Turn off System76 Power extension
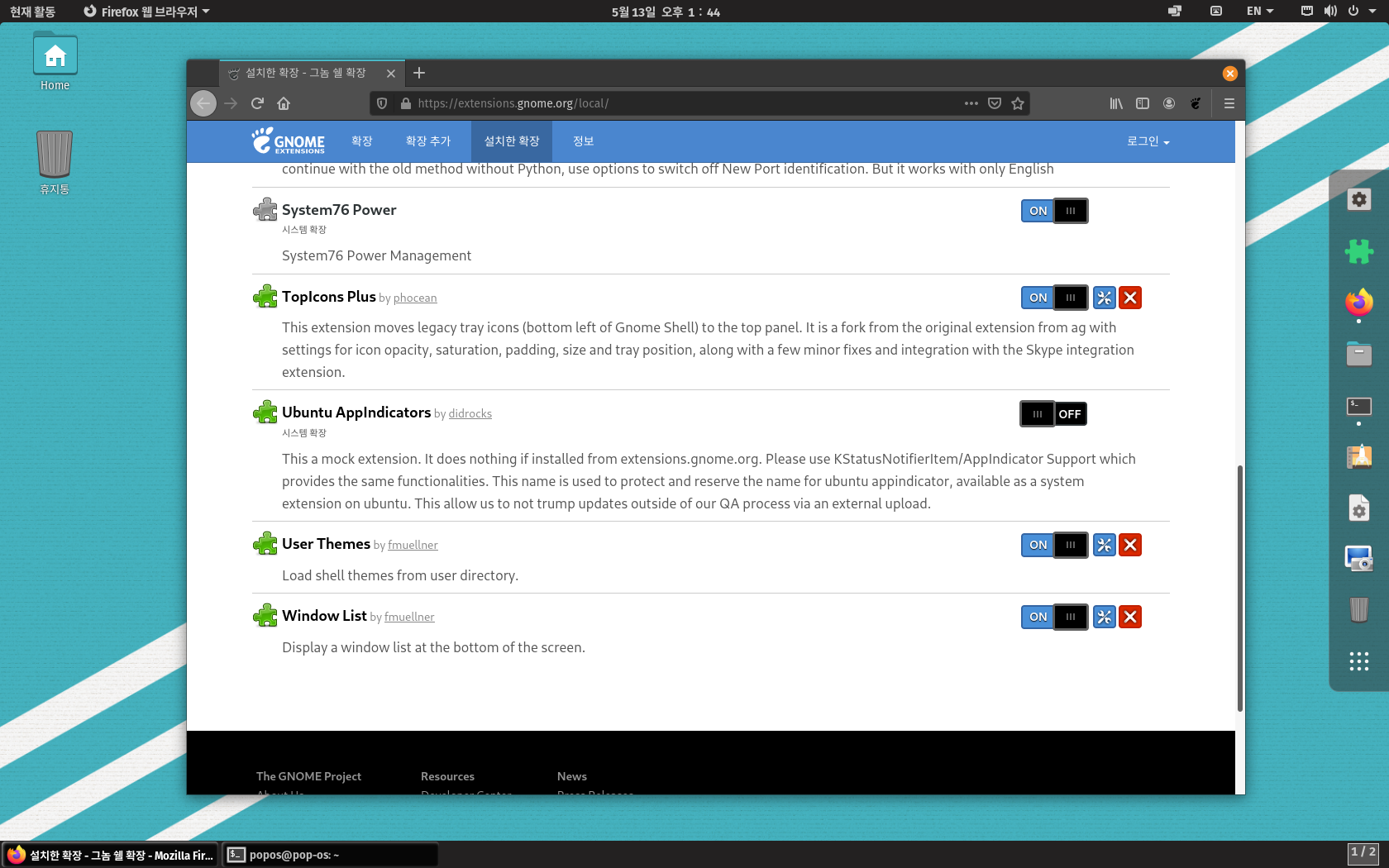1389x868 pixels. click(1055, 211)
